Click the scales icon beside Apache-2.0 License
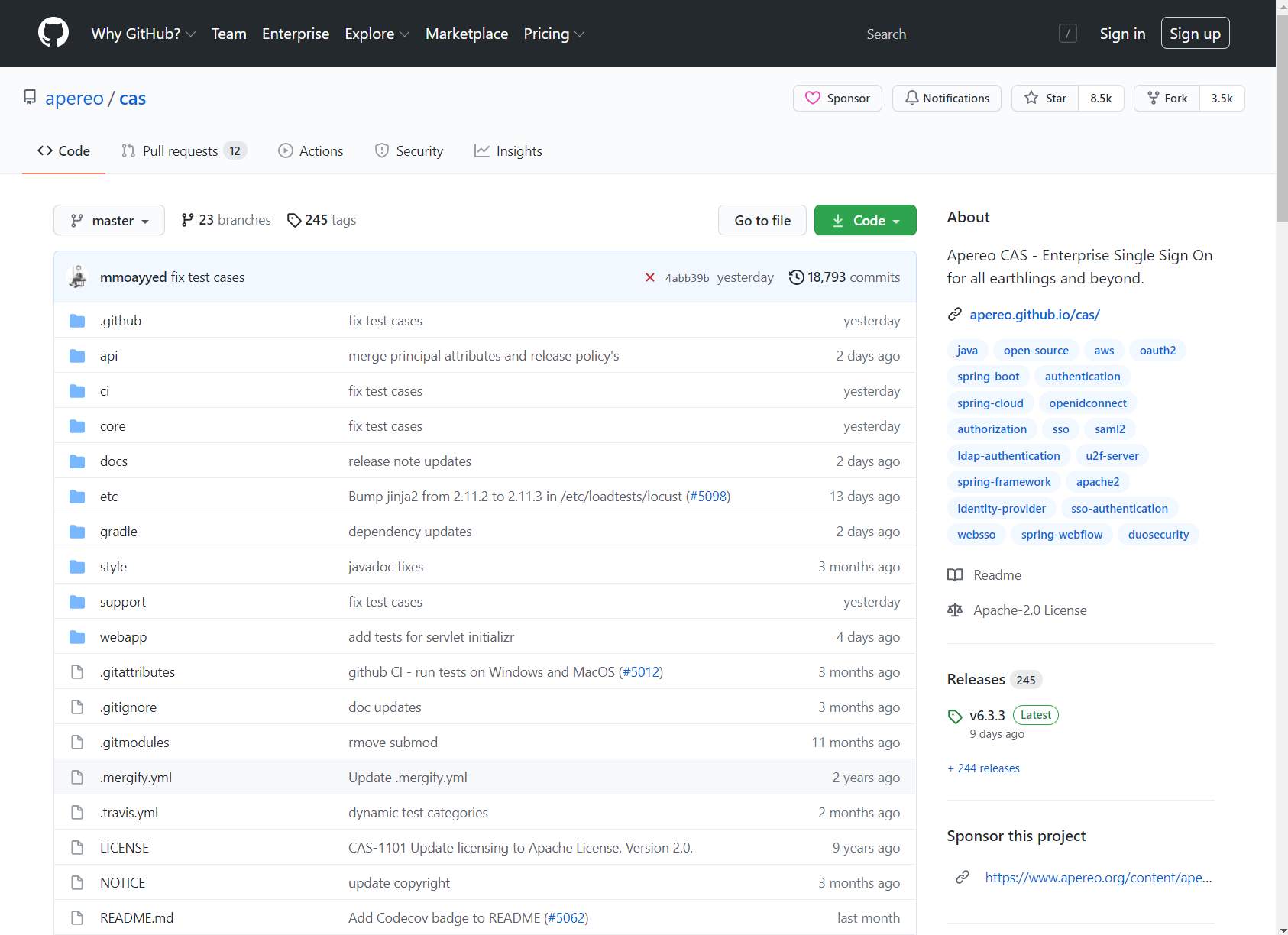The image size is (1288, 935). pyautogui.click(x=955, y=610)
